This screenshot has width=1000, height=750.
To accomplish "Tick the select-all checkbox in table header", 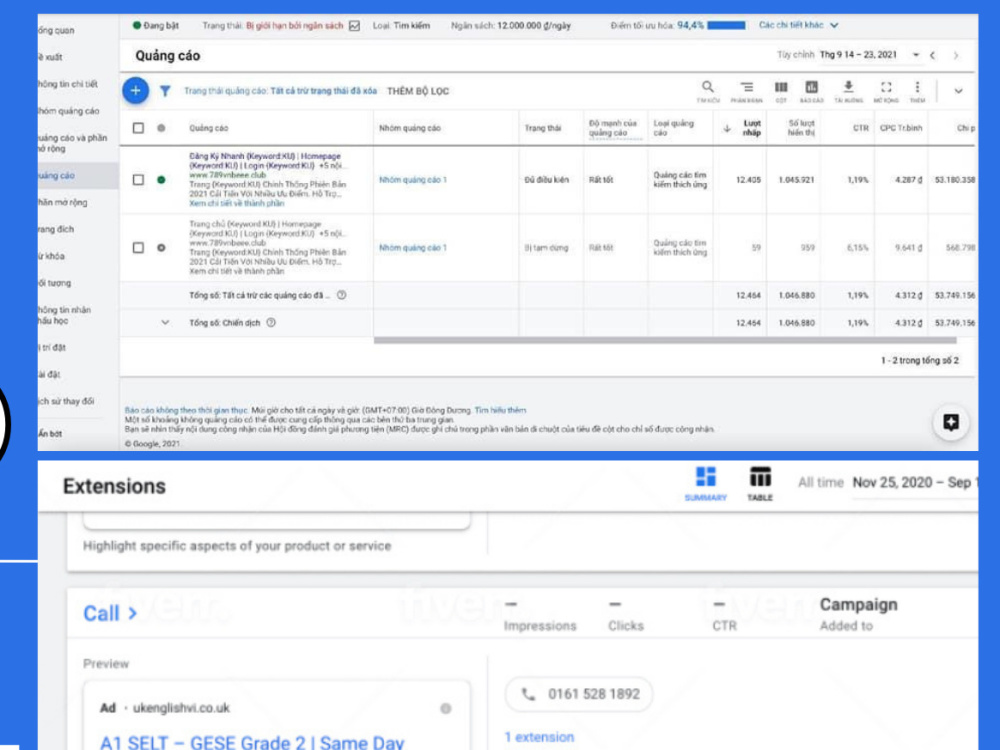I will pyautogui.click(x=138, y=128).
